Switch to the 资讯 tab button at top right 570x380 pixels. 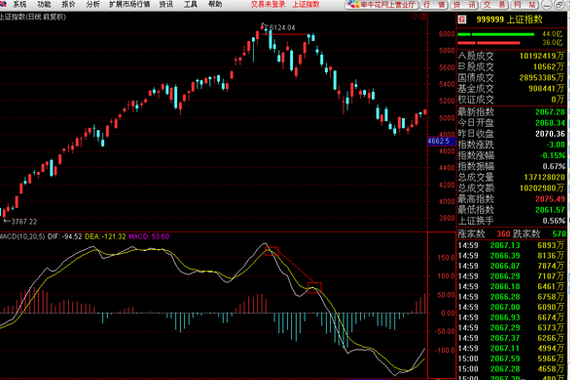(x=465, y=5)
